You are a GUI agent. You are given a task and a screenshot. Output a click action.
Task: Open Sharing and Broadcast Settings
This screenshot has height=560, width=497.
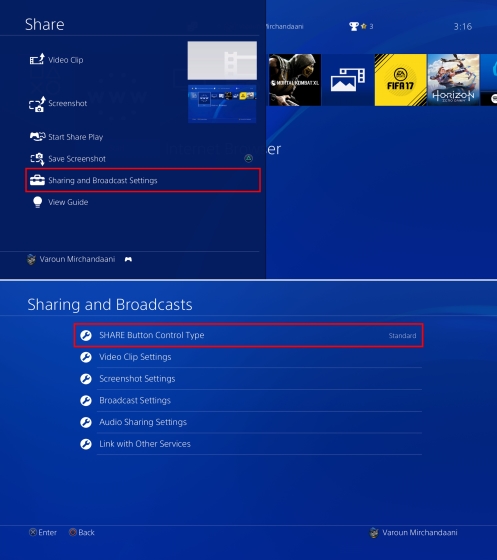(143, 180)
